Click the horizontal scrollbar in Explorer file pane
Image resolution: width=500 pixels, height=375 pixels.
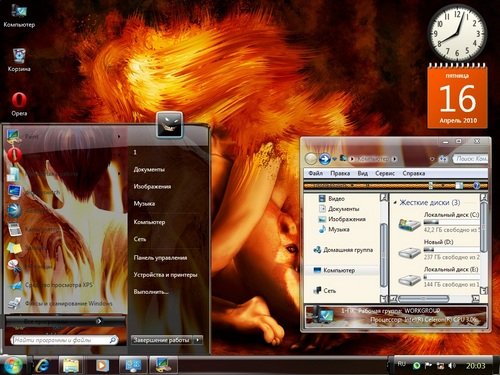pyautogui.click(x=424, y=298)
